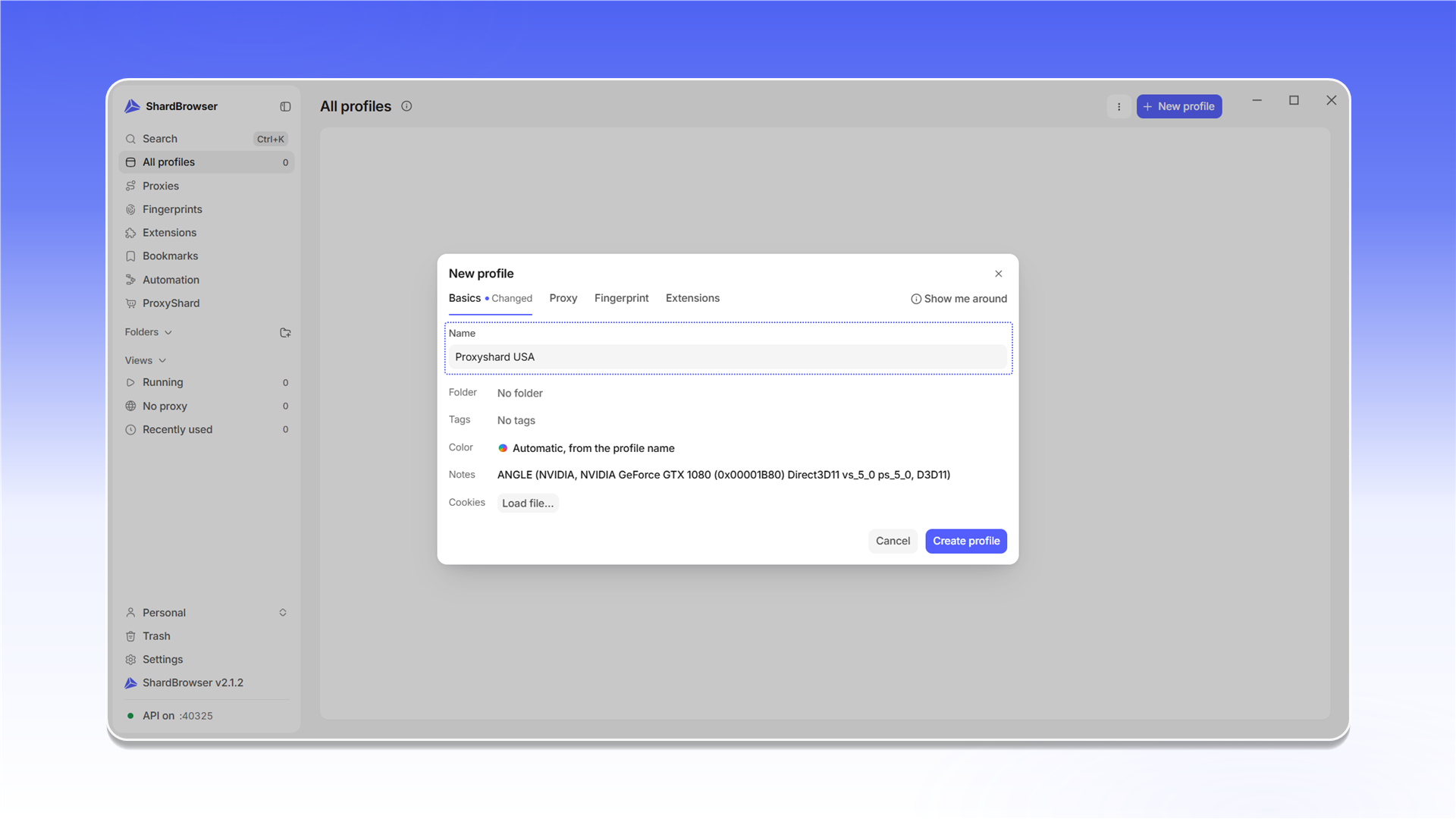Screen dimensions: 1456x819
Task: Edit the Notes text ANGLE NVIDIA
Action: pyautogui.click(x=723, y=475)
